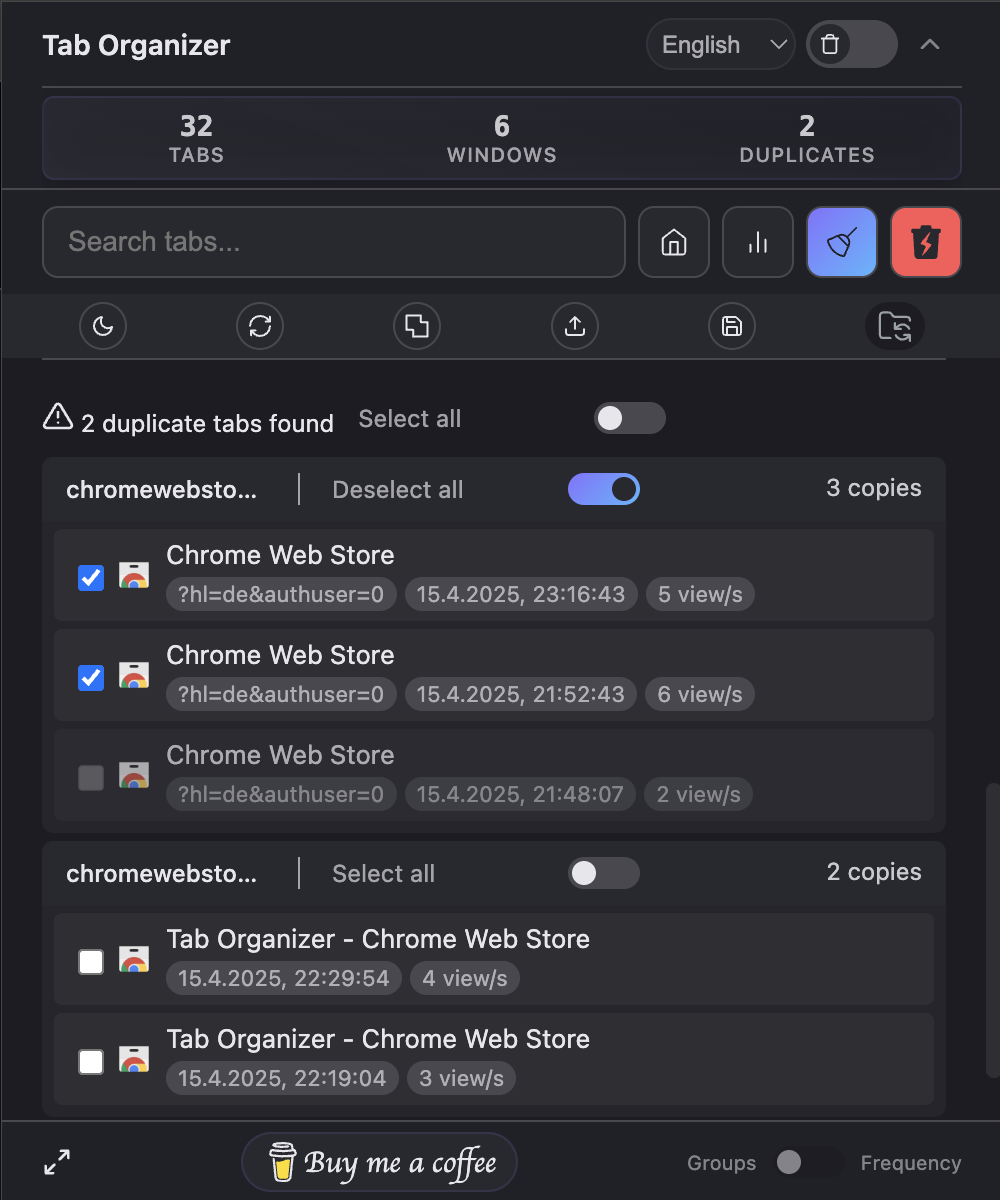This screenshot has height=1200, width=1000.
Task: Click the red quick-delete trash icon
Action: (926, 242)
